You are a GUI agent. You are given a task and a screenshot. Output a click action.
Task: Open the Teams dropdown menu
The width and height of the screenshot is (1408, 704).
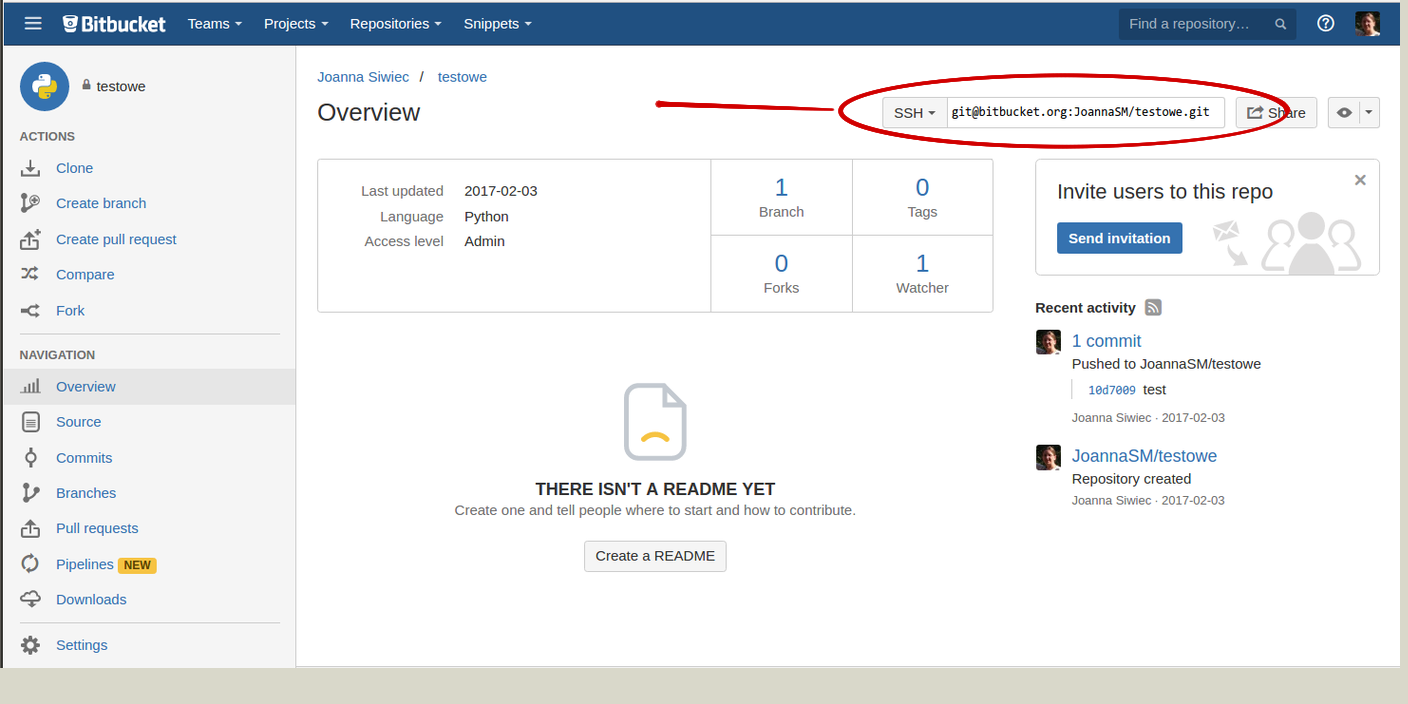pyautogui.click(x=215, y=23)
